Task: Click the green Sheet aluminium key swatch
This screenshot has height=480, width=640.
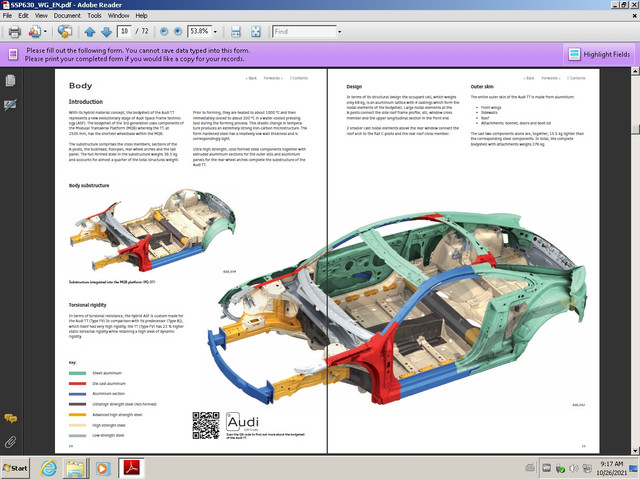Action: 77,373
